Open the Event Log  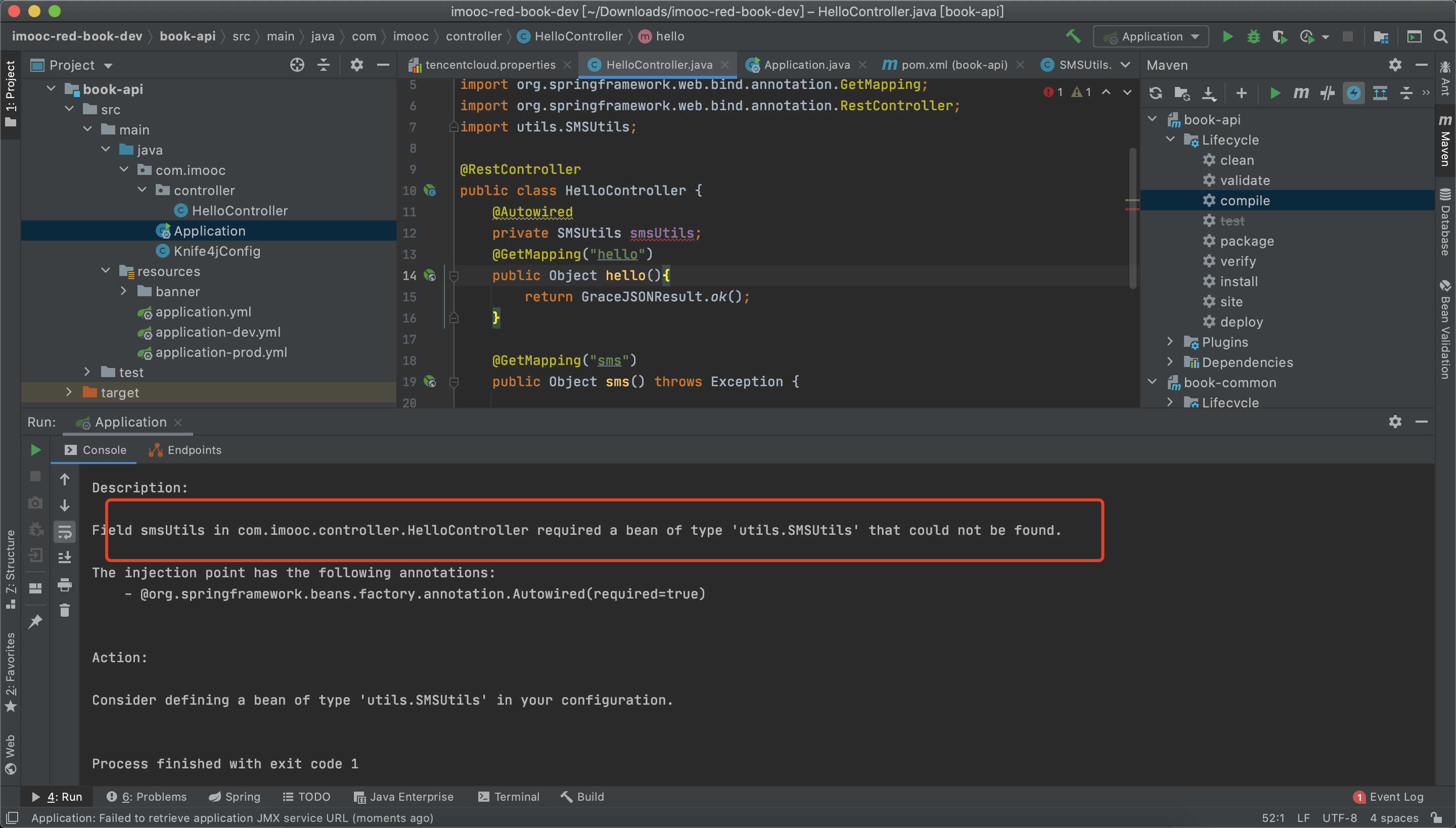pyautogui.click(x=1388, y=797)
